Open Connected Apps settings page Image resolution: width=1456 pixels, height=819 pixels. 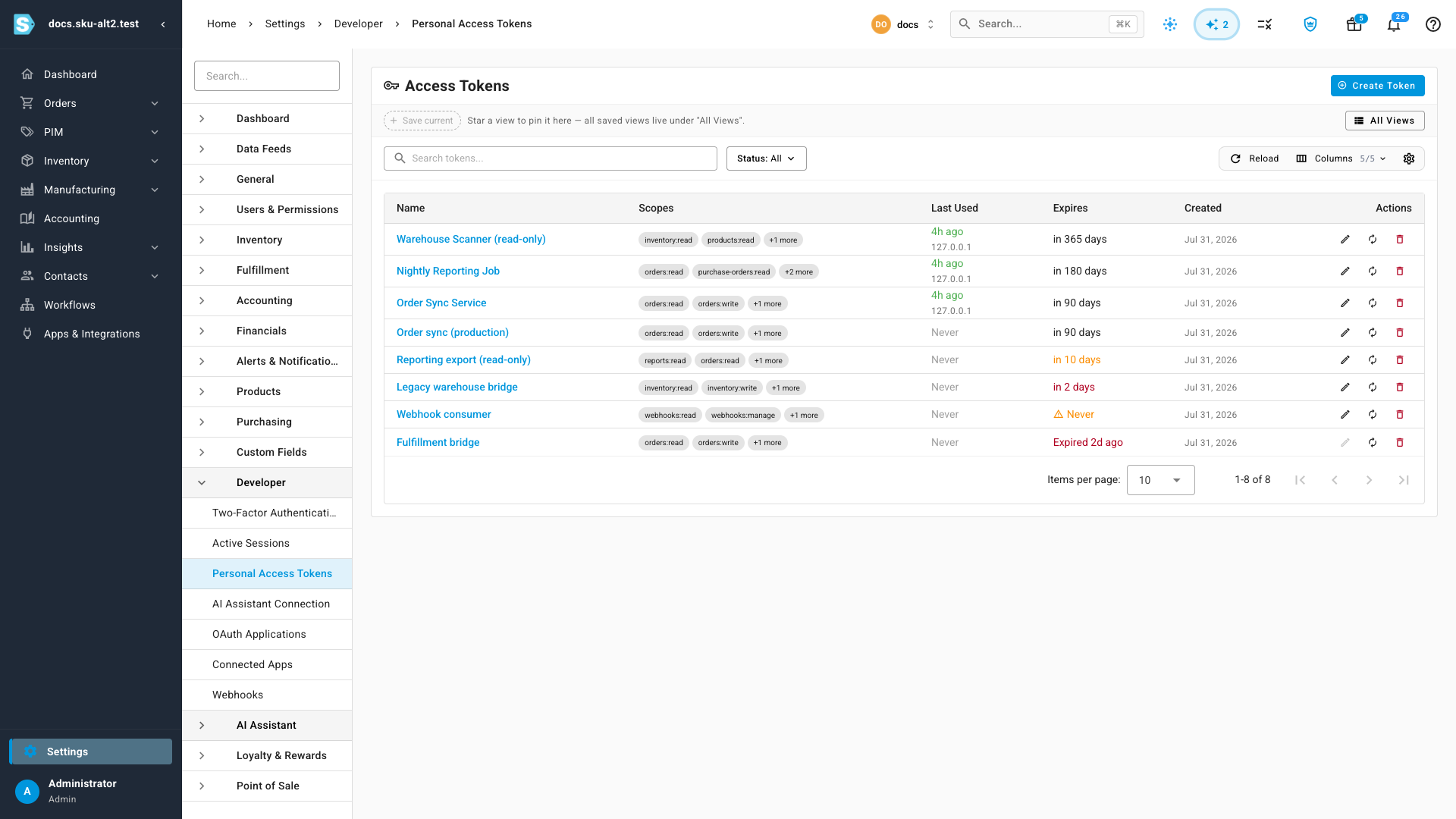[267, 664]
